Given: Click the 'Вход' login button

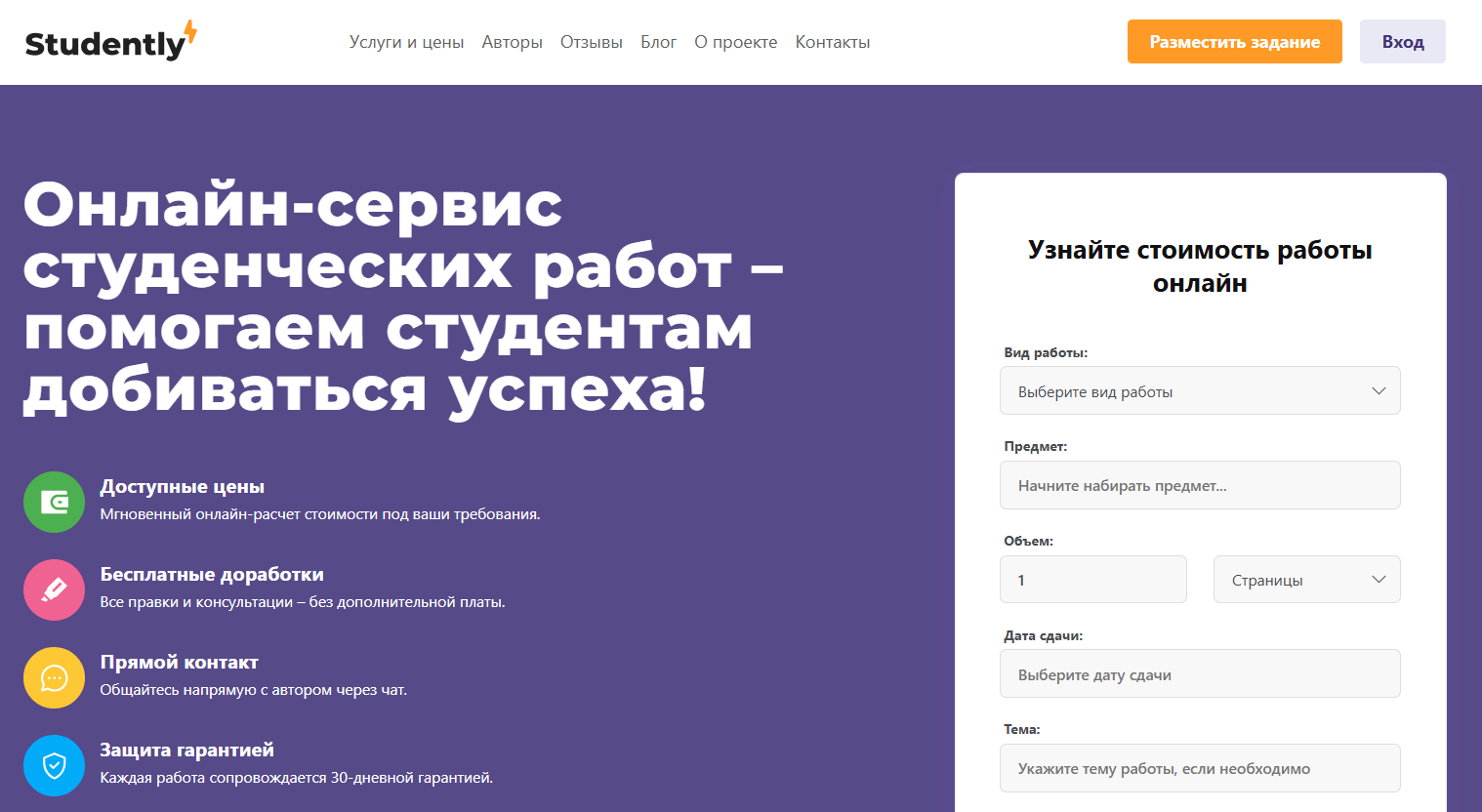Looking at the screenshot, I should (x=1402, y=42).
